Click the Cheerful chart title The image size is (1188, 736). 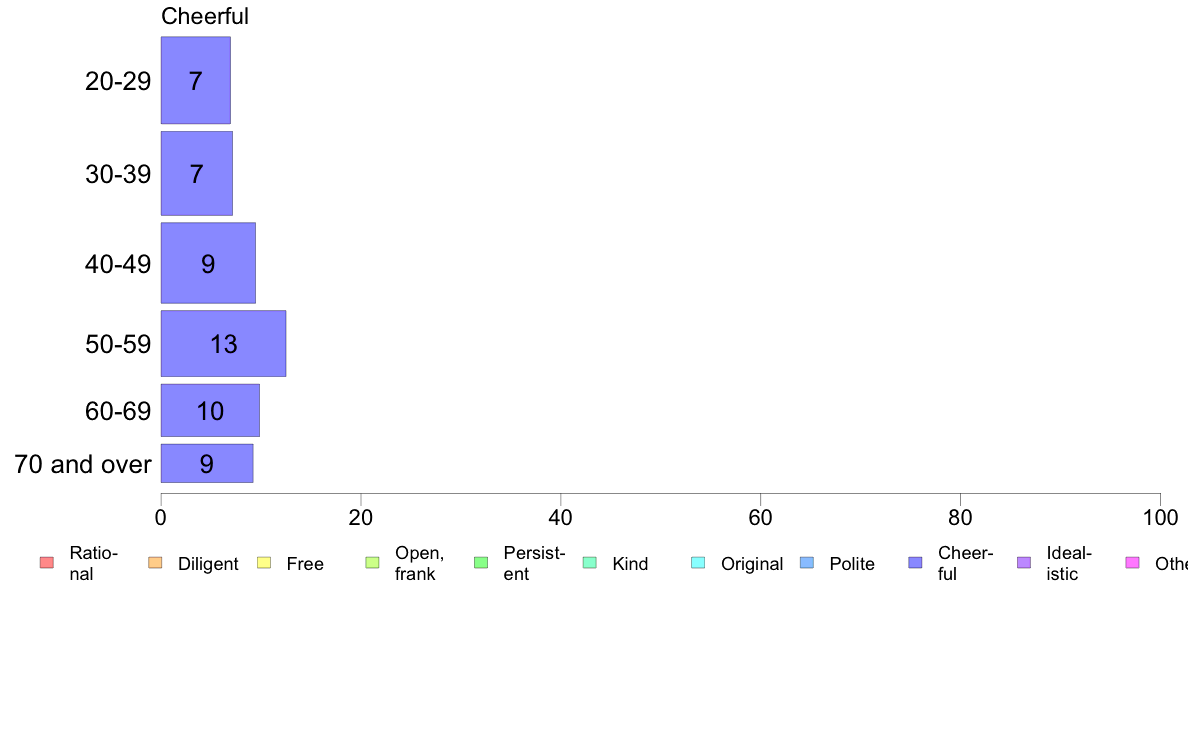[205, 16]
